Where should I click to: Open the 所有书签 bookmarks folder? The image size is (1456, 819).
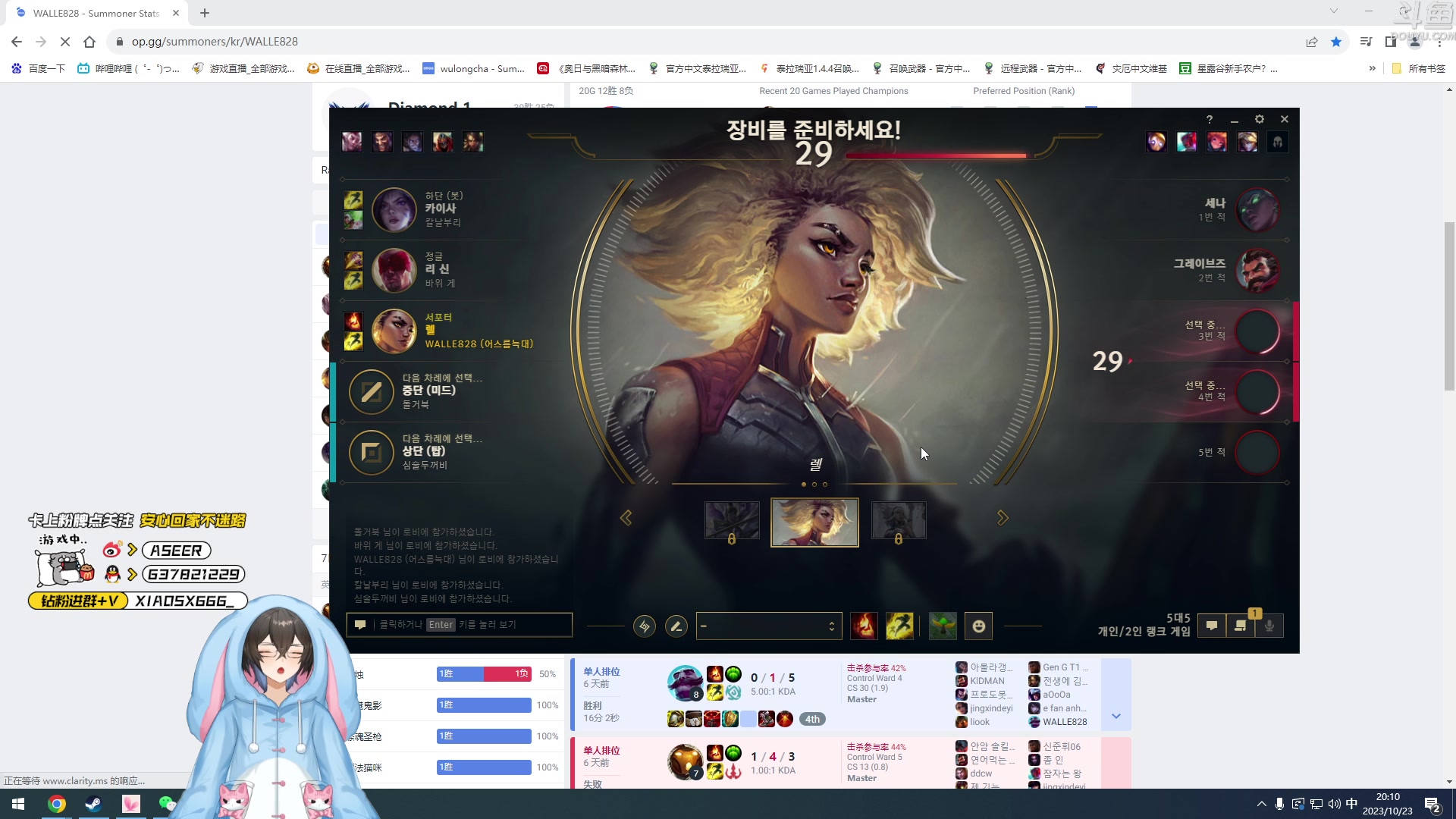[1420, 68]
